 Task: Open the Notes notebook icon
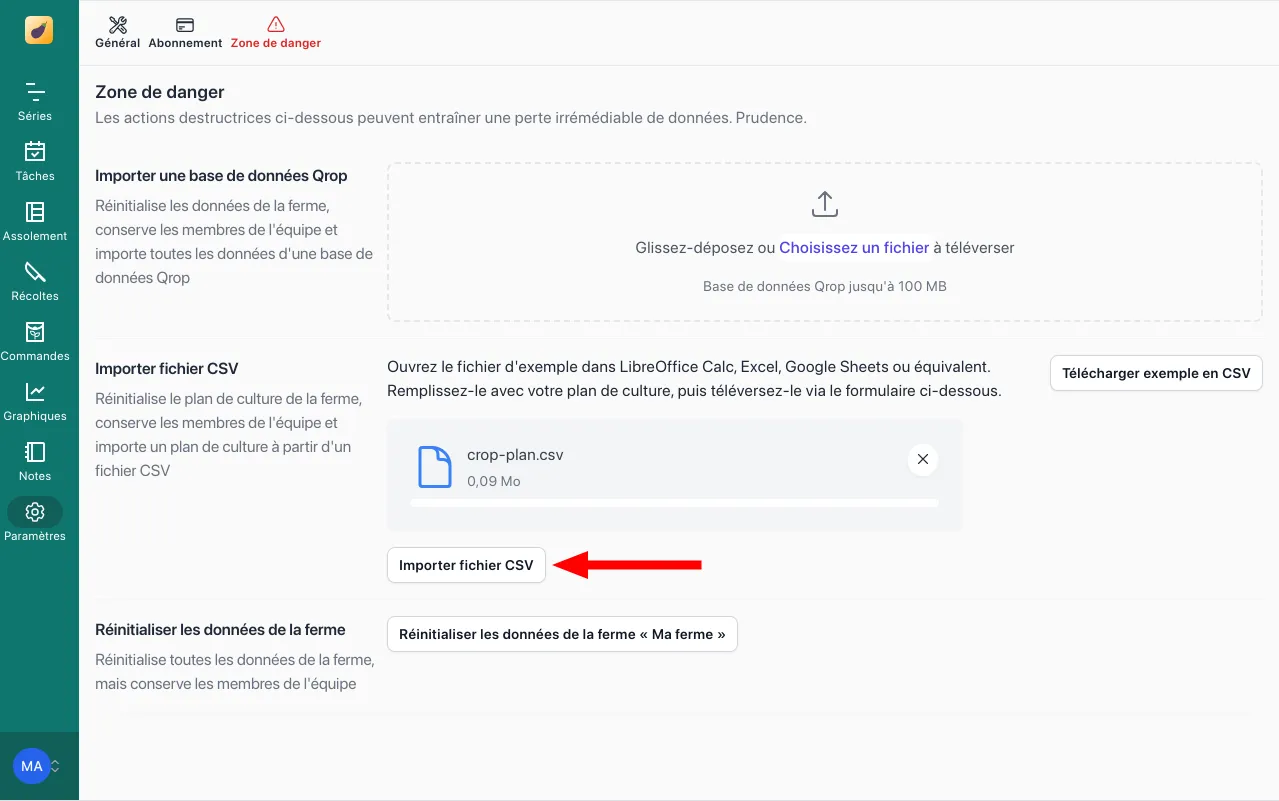click(34, 458)
